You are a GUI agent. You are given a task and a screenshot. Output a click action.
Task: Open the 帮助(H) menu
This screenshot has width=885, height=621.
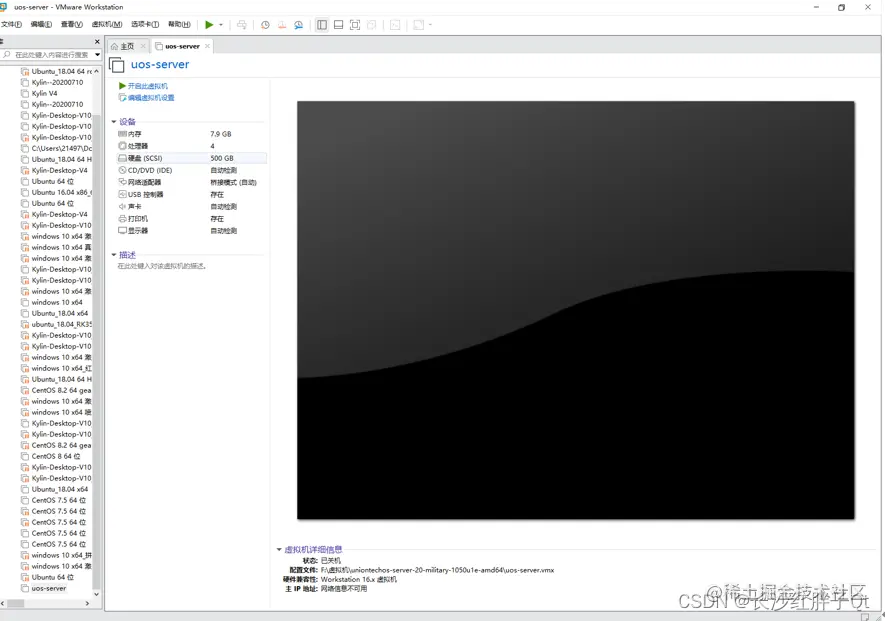(179, 24)
